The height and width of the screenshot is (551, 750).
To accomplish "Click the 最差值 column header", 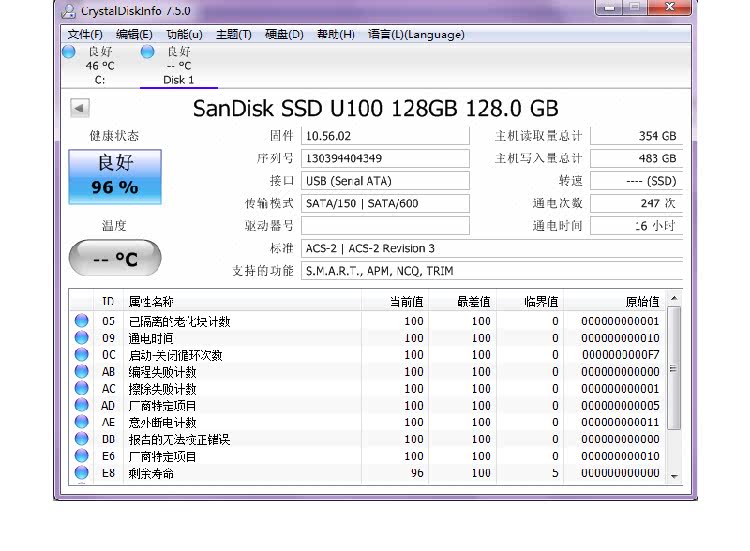I will click(x=463, y=301).
